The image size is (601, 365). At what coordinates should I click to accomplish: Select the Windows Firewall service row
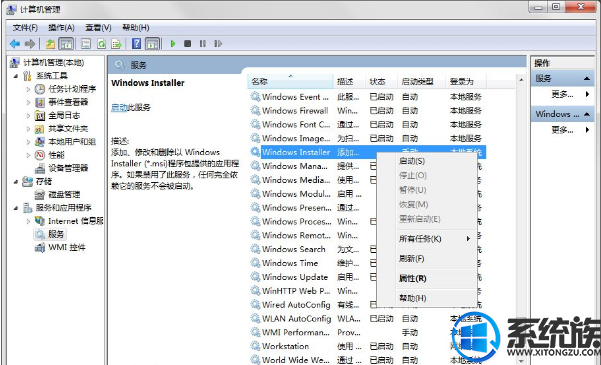(x=367, y=111)
